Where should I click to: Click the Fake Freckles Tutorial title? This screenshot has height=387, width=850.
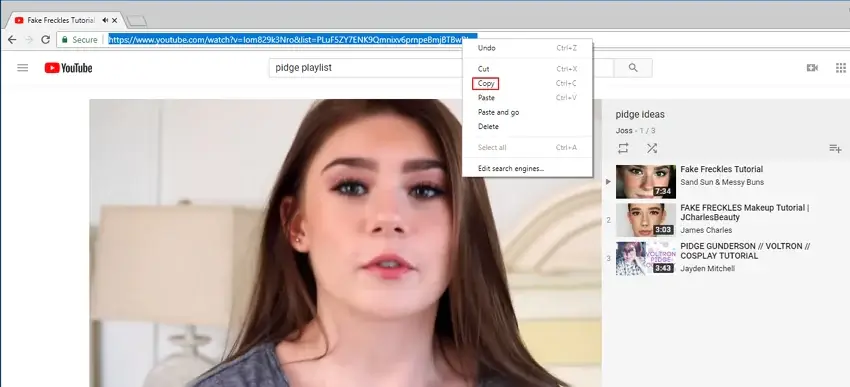722,169
